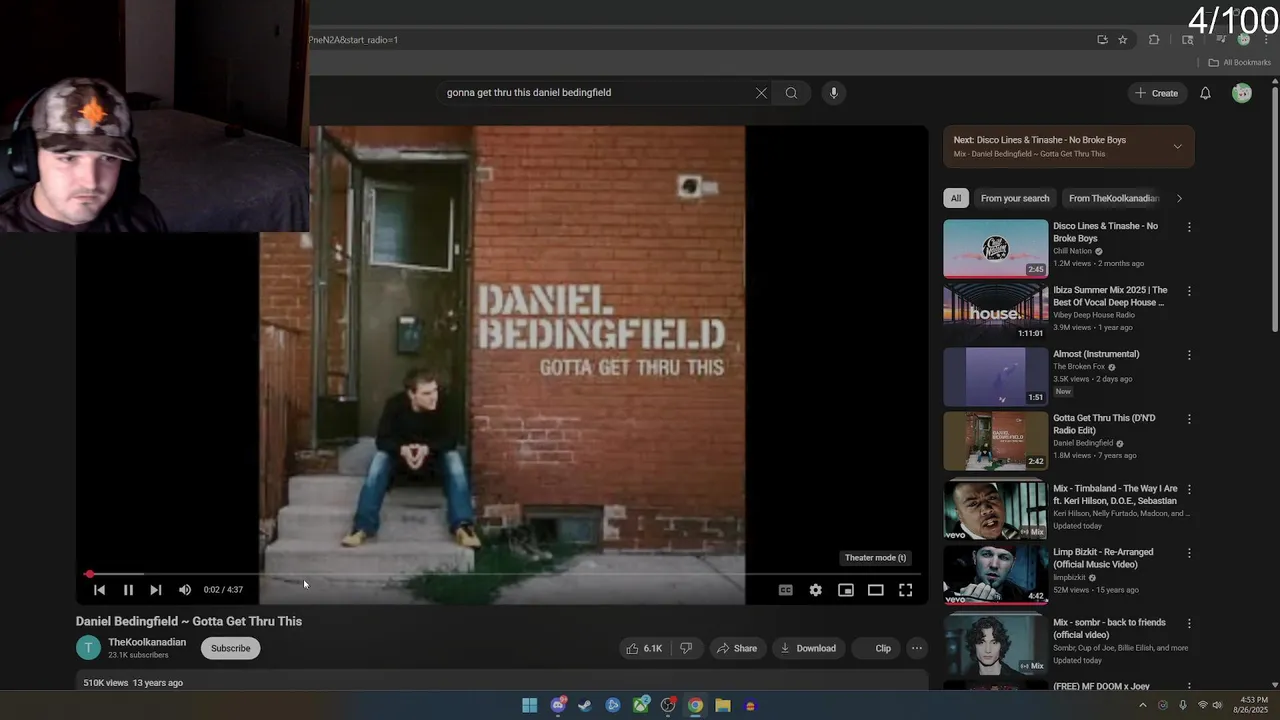Open options for Mix - Timbaland item
Image resolution: width=1280 pixels, height=720 pixels.
tap(1189, 489)
